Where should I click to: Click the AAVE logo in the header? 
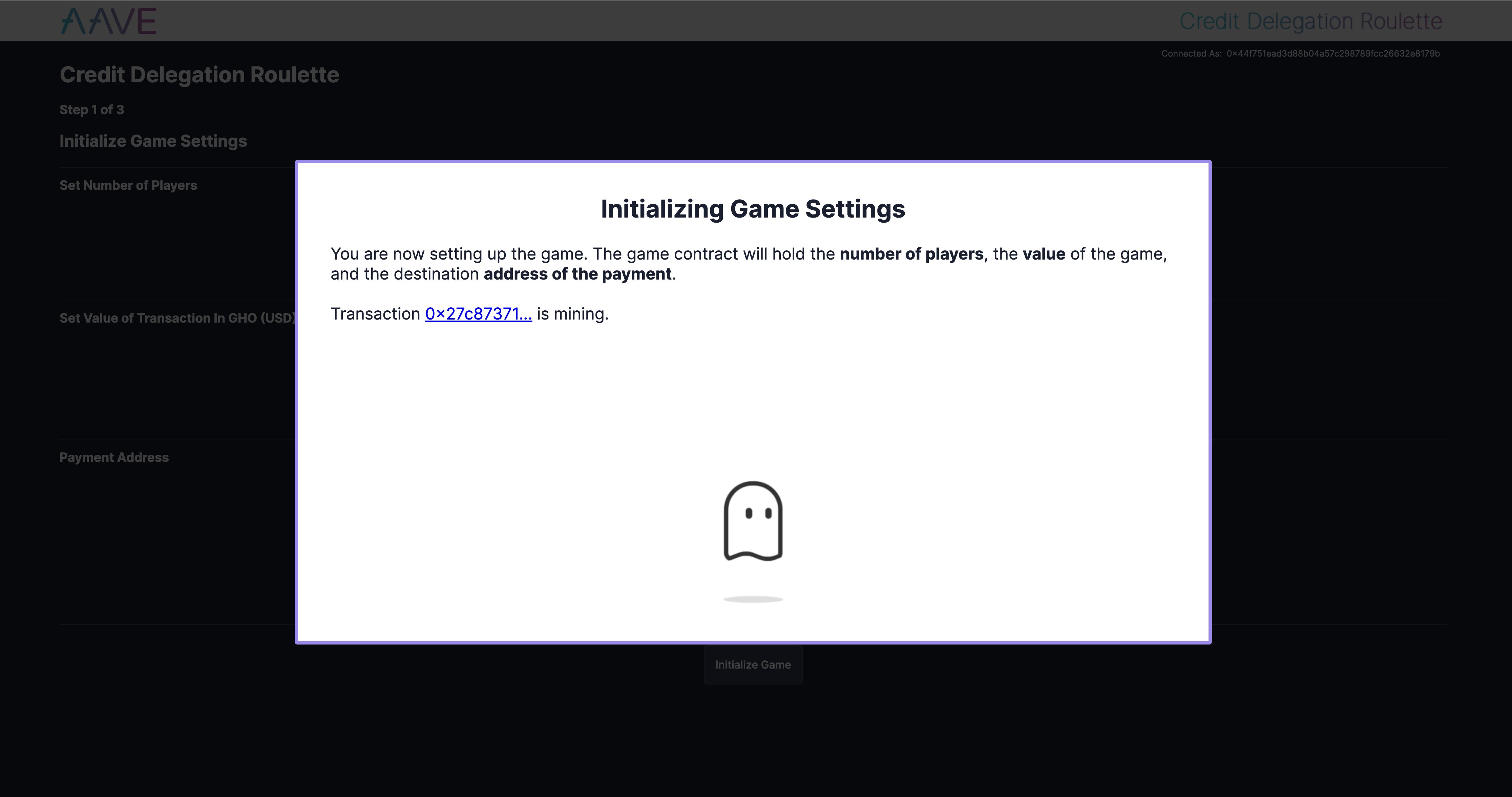click(x=109, y=21)
